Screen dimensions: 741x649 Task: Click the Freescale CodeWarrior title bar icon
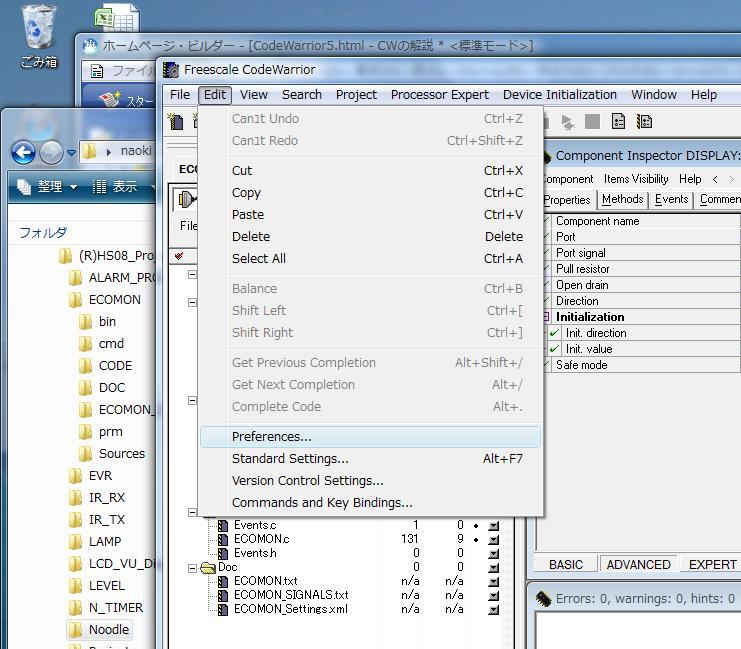pyautogui.click(x=171, y=70)
